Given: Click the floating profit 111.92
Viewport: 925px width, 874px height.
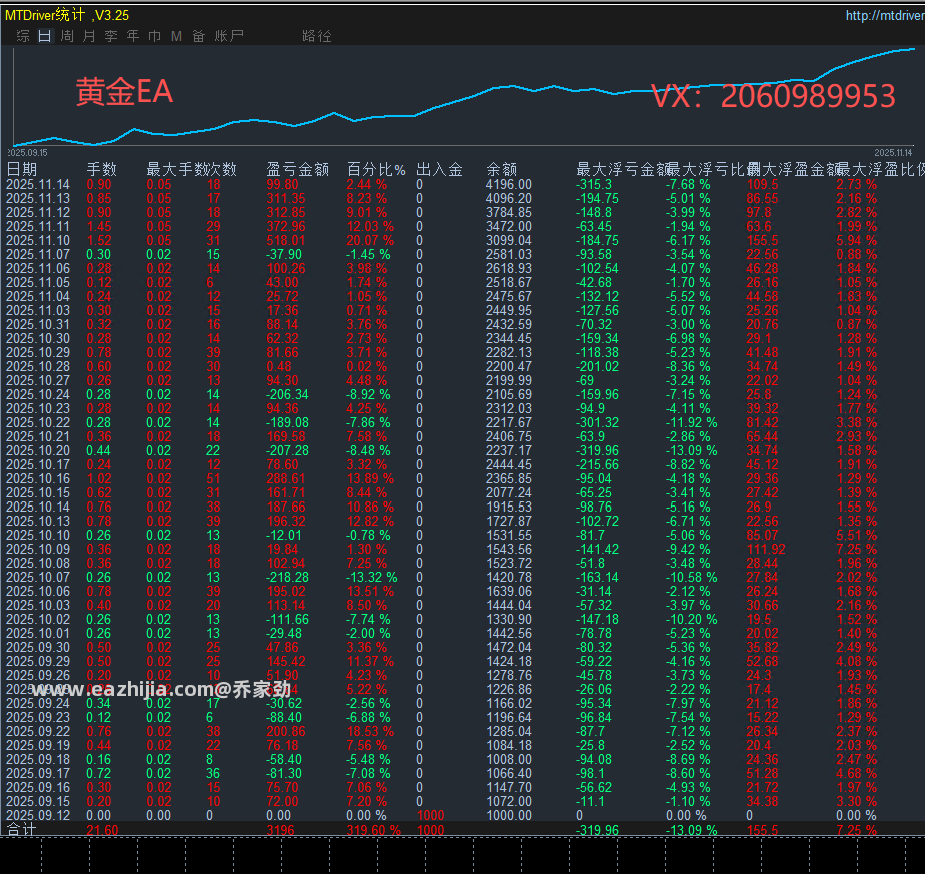Looking at the screenshot, I should pyautogui.click(x=766, y=550).
